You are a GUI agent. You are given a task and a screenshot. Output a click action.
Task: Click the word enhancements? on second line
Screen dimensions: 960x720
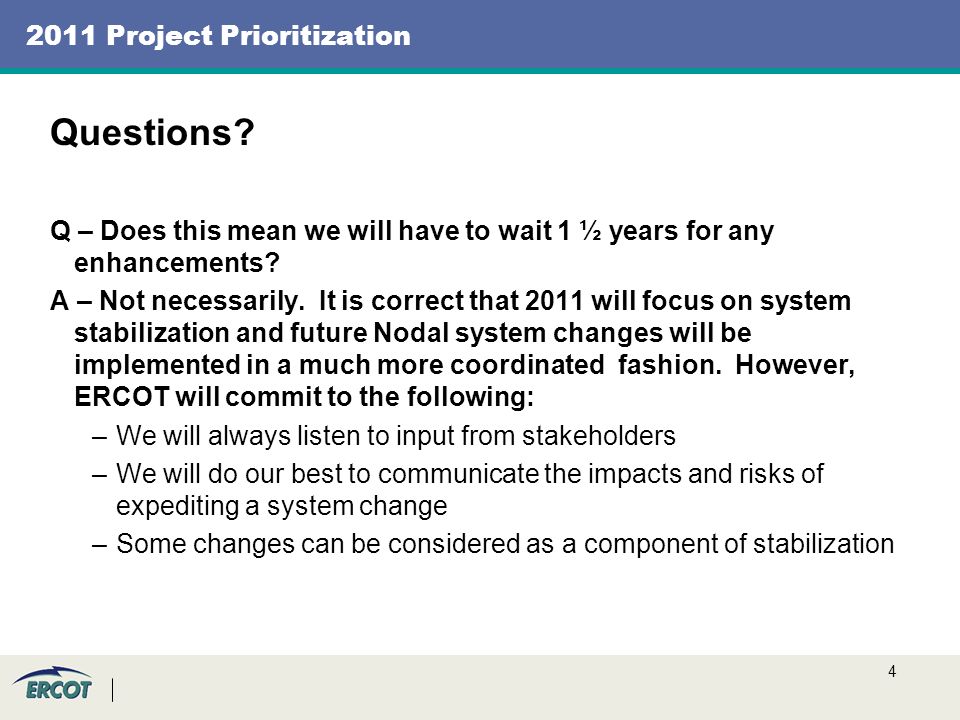pos(177,263)
